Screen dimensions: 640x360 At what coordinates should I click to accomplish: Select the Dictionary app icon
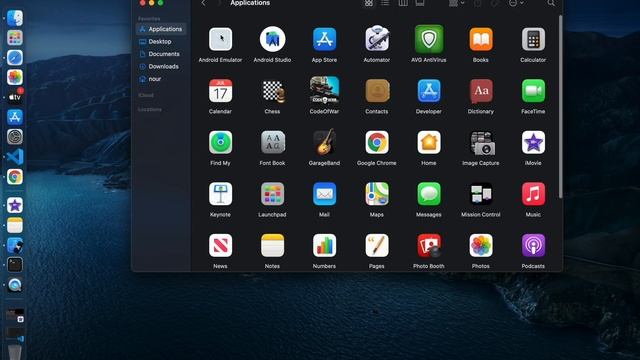(481, 91)
